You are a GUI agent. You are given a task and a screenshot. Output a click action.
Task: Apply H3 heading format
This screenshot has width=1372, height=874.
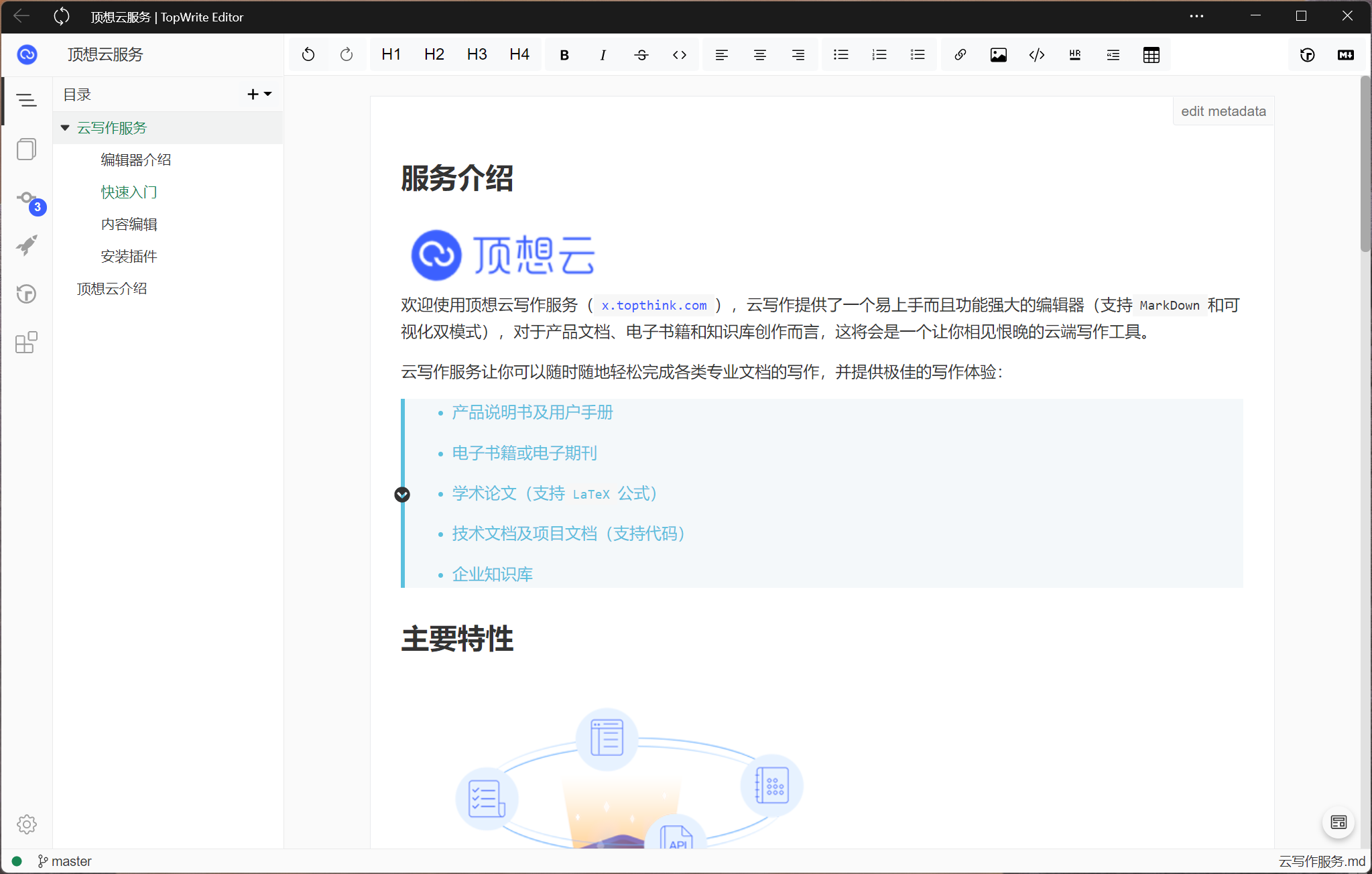pyautogui.click(x=477, y=55)
